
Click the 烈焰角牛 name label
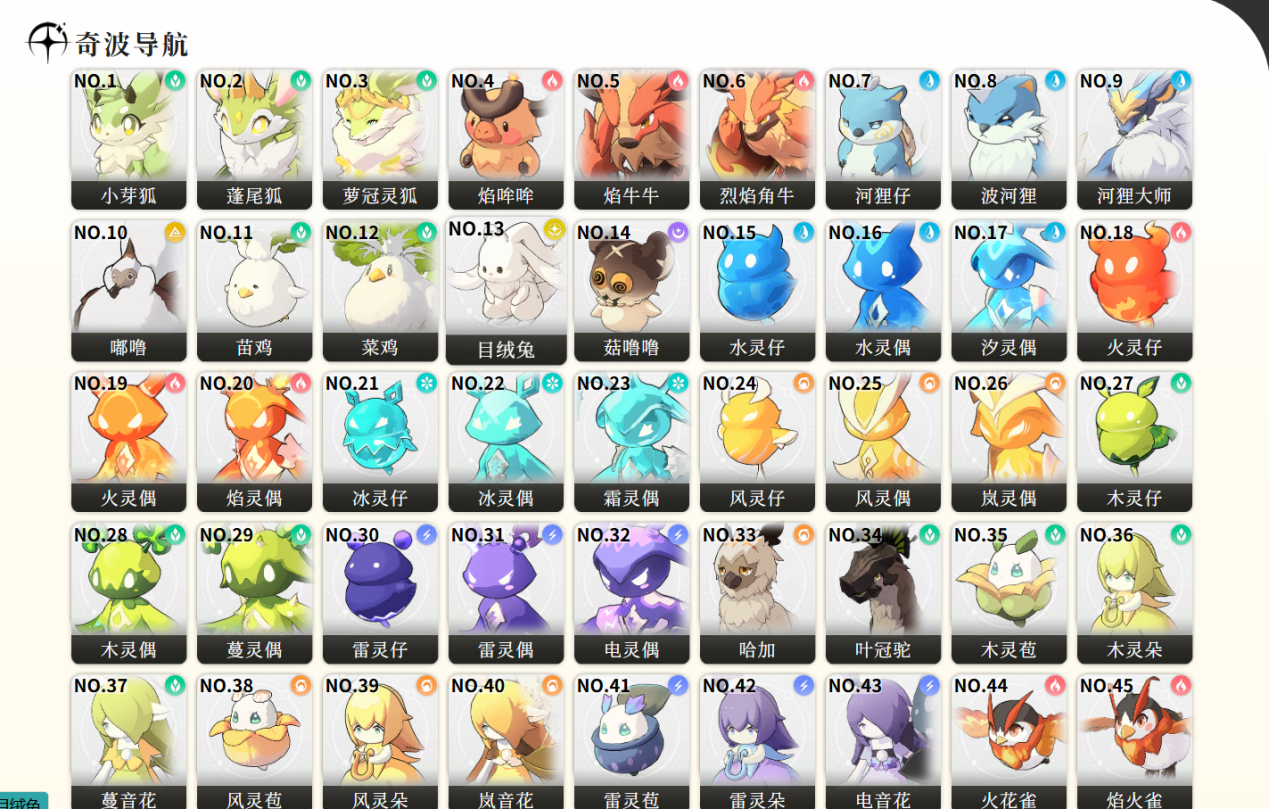[x=757, y=196]
